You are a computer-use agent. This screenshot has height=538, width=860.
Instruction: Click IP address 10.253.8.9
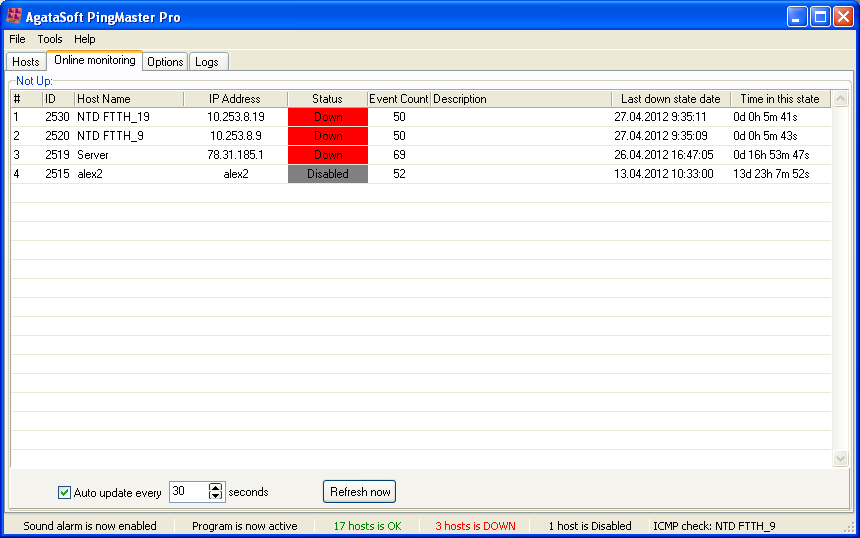point(236,135)
